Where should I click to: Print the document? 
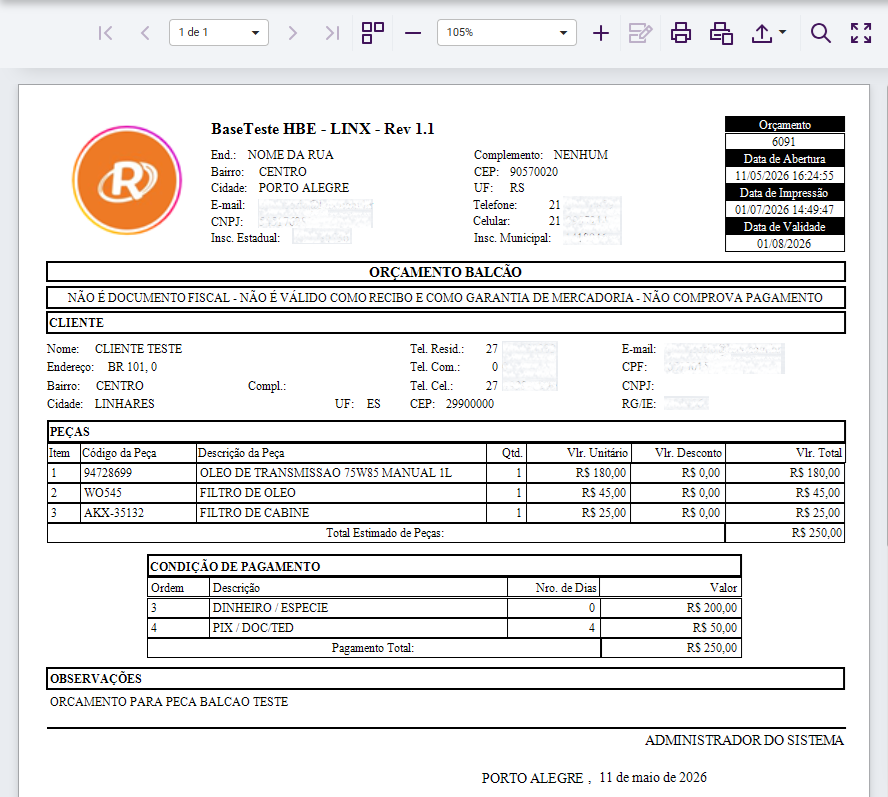[681, 33]
